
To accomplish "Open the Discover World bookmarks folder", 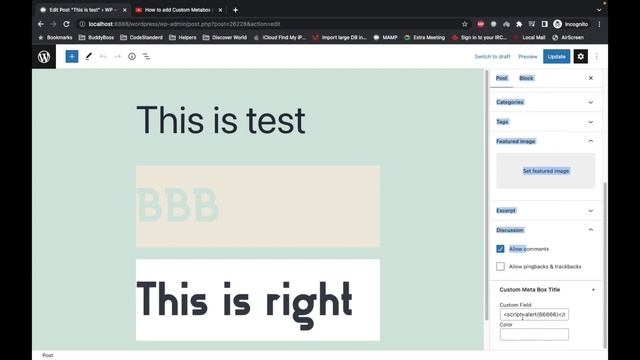I will [x=225, y=37].
